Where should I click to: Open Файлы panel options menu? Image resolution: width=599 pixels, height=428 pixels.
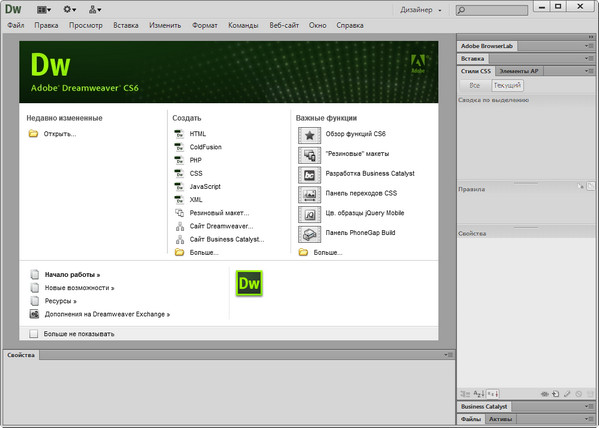(x=589, y=419)
